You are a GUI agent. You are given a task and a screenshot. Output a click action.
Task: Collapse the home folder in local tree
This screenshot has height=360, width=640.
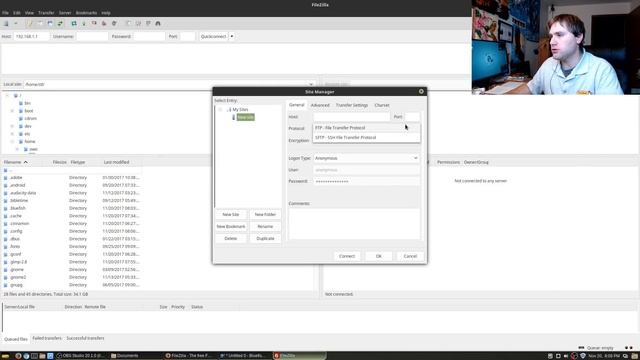pos(12,142)
